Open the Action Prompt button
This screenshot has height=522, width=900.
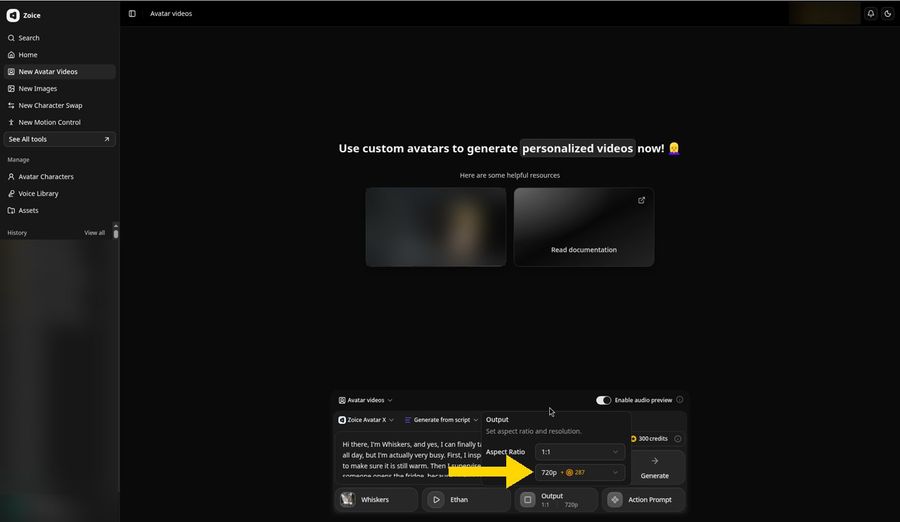pyautogui.click(x=643, y=500)
